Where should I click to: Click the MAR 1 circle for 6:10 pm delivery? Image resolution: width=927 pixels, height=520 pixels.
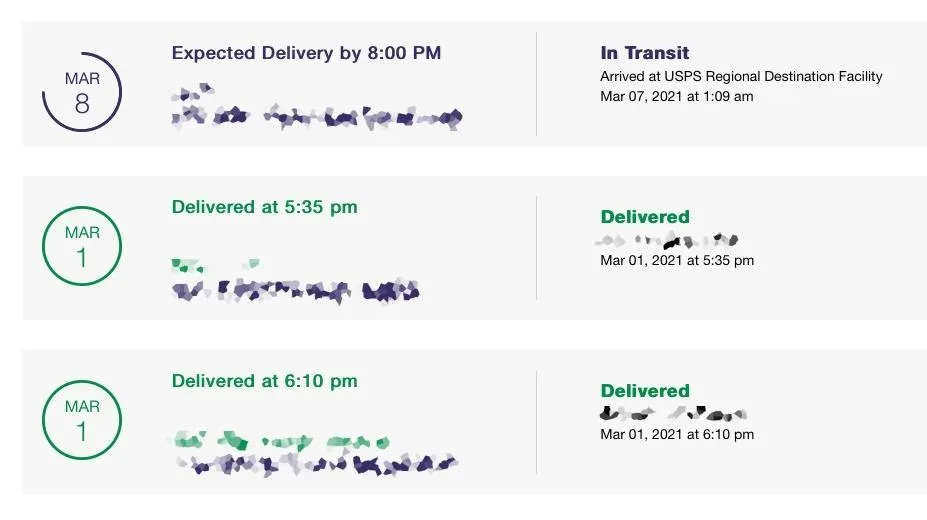[82, 420]
